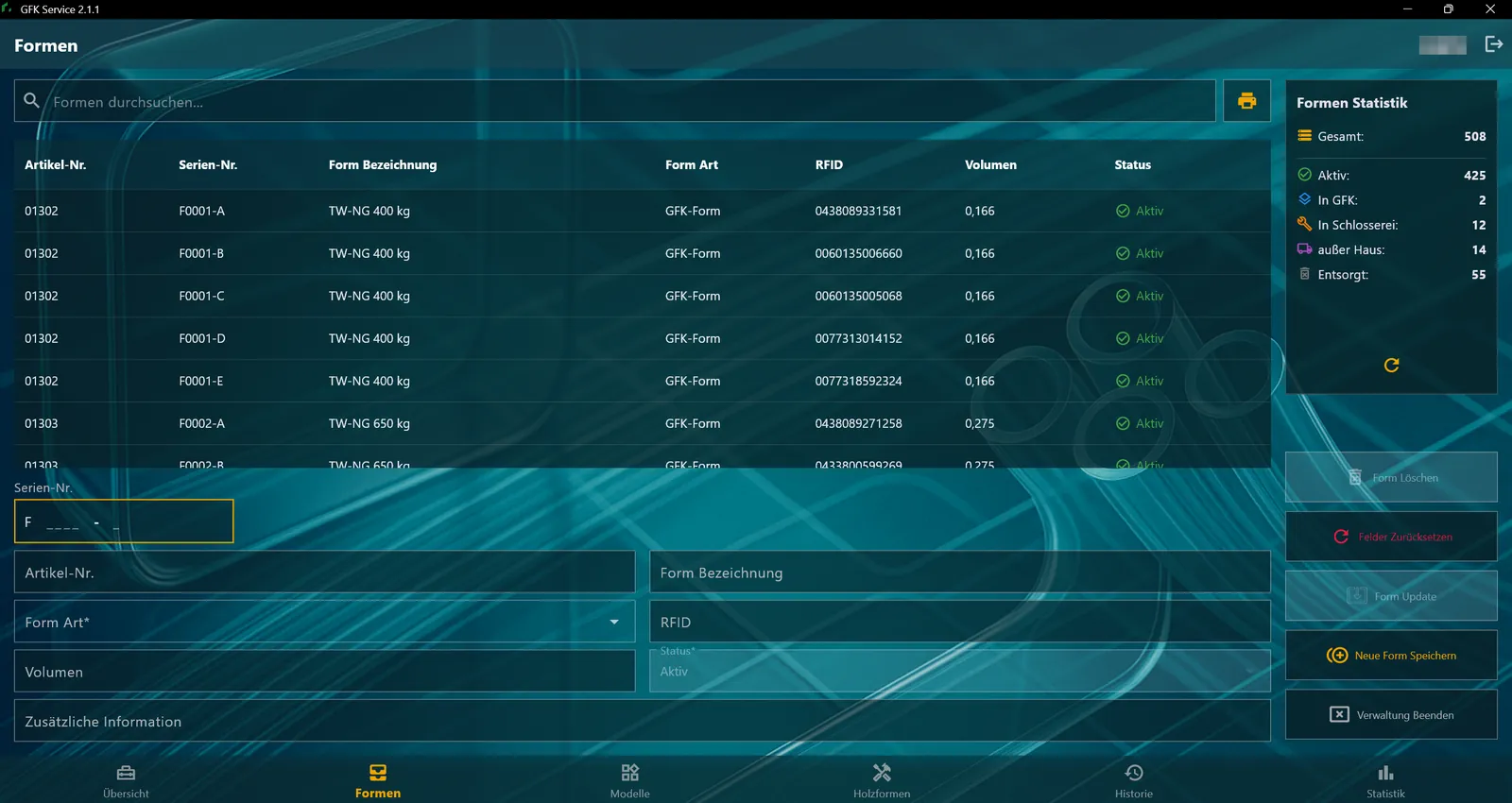The width and height of the screenshot is (1512, 803).
Task: Click Neue Form Speichern button
Action: click(x=1391, y=655)
